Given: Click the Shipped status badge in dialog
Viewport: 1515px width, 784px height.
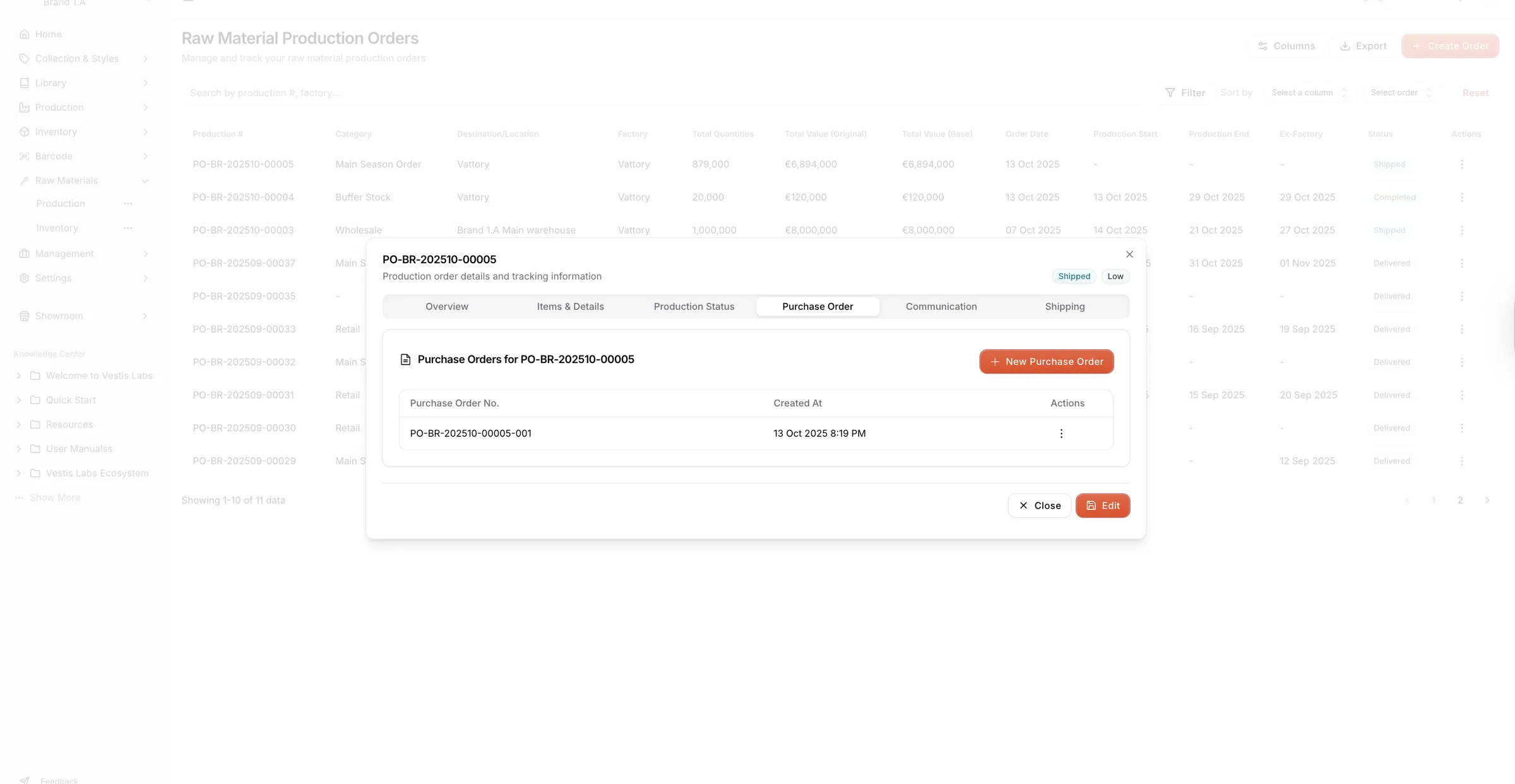Looking at the screenshot, I should click(1074, 276).
